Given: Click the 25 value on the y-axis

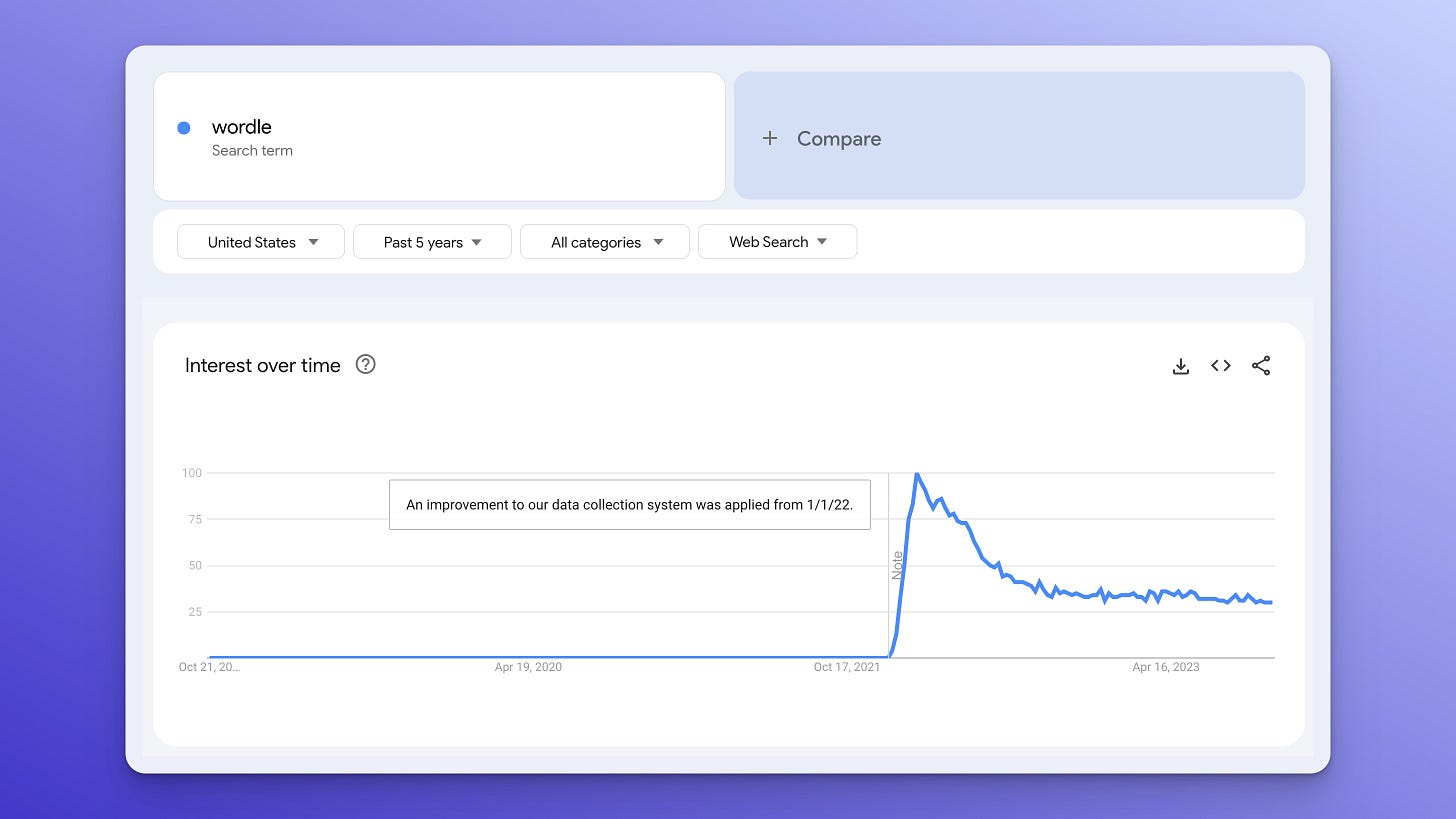Looking at the screenshot, I should pos(195,612).
